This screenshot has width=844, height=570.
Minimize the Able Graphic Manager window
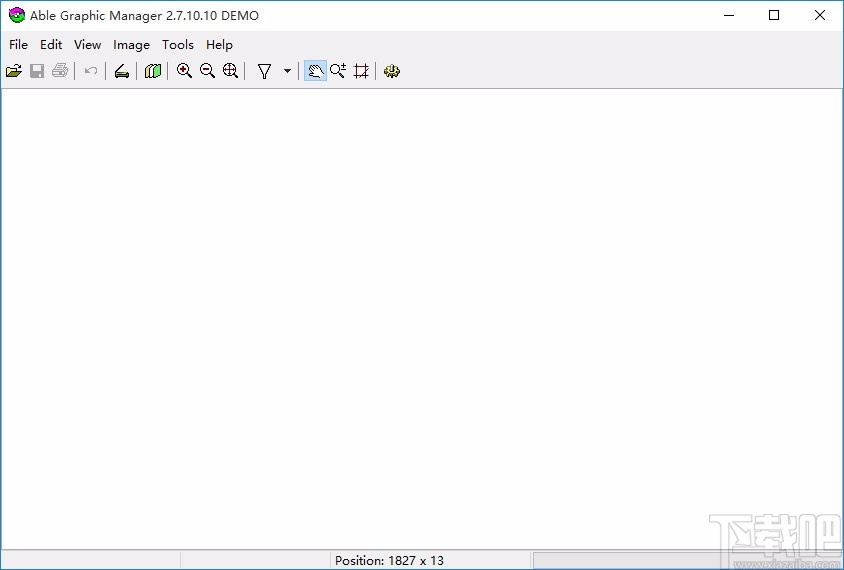tap(729, 15)
